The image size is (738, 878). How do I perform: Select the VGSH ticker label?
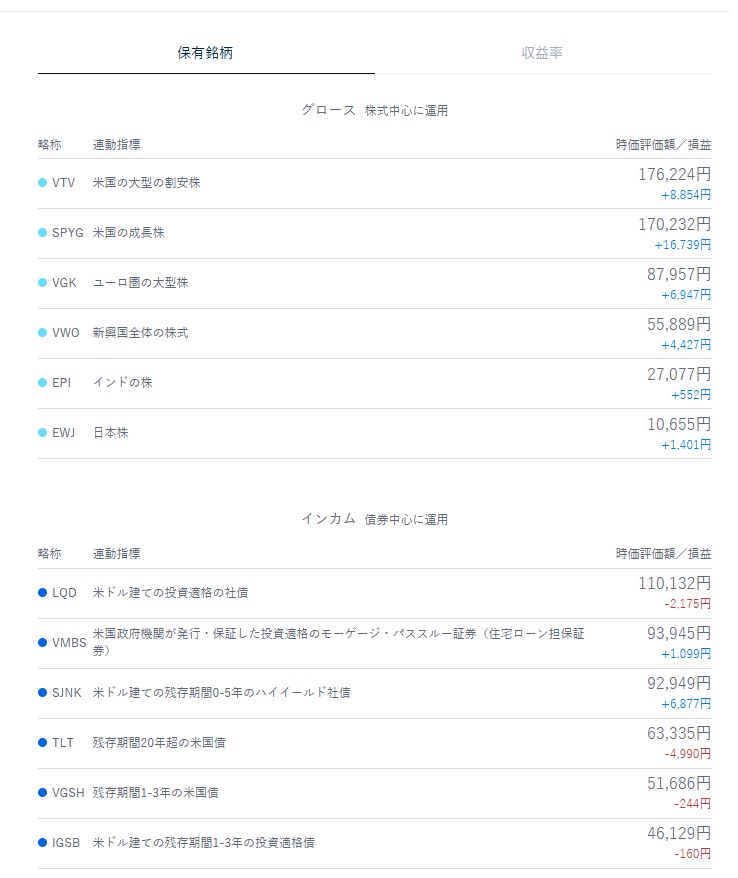click(x=68, y=792)
